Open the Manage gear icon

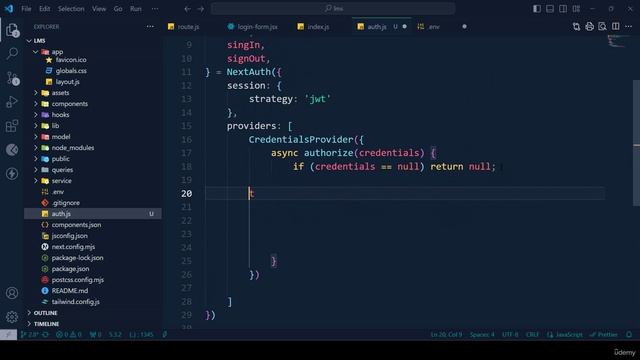coord(12,316)
